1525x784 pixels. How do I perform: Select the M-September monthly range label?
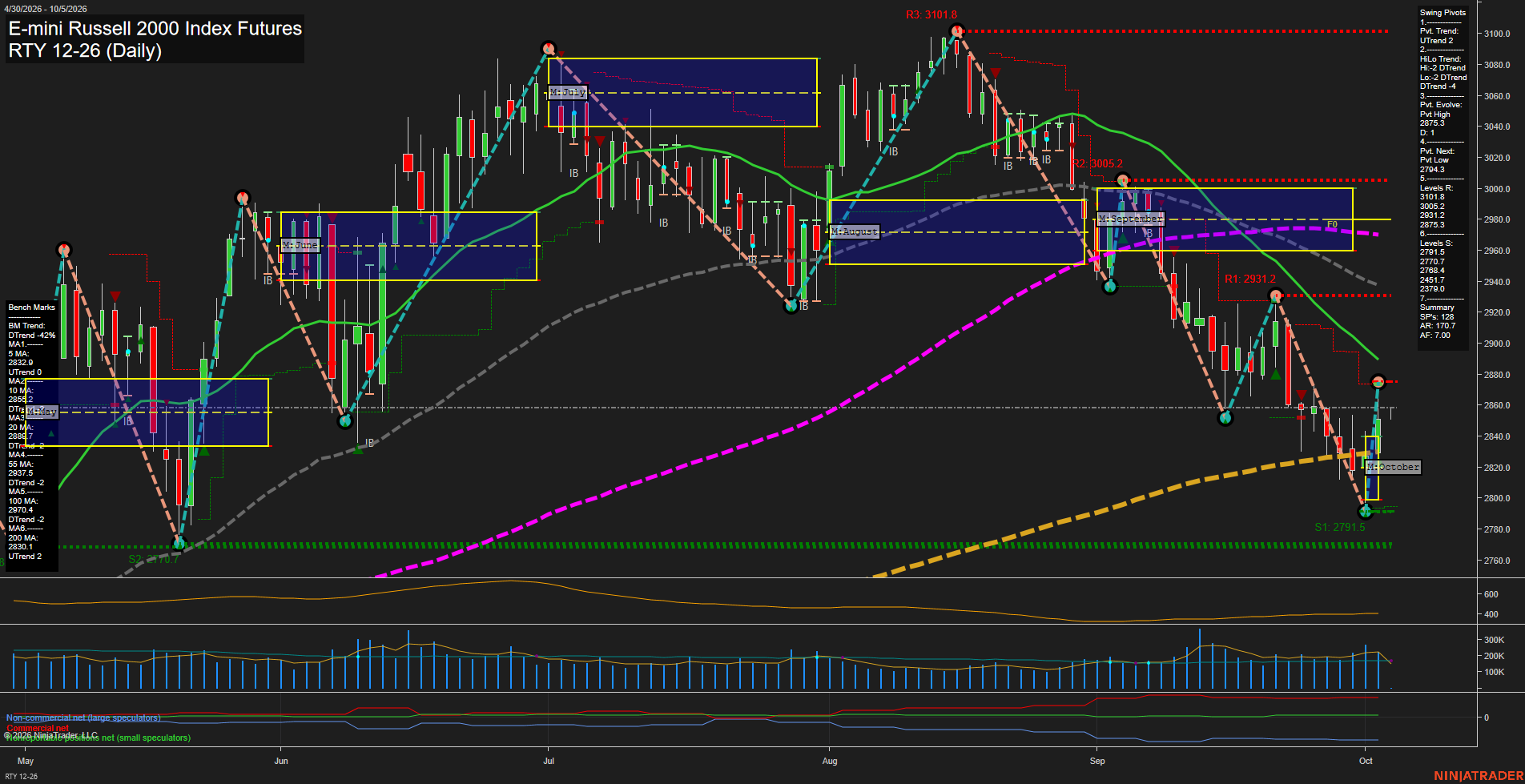(x=1130, y=219)
